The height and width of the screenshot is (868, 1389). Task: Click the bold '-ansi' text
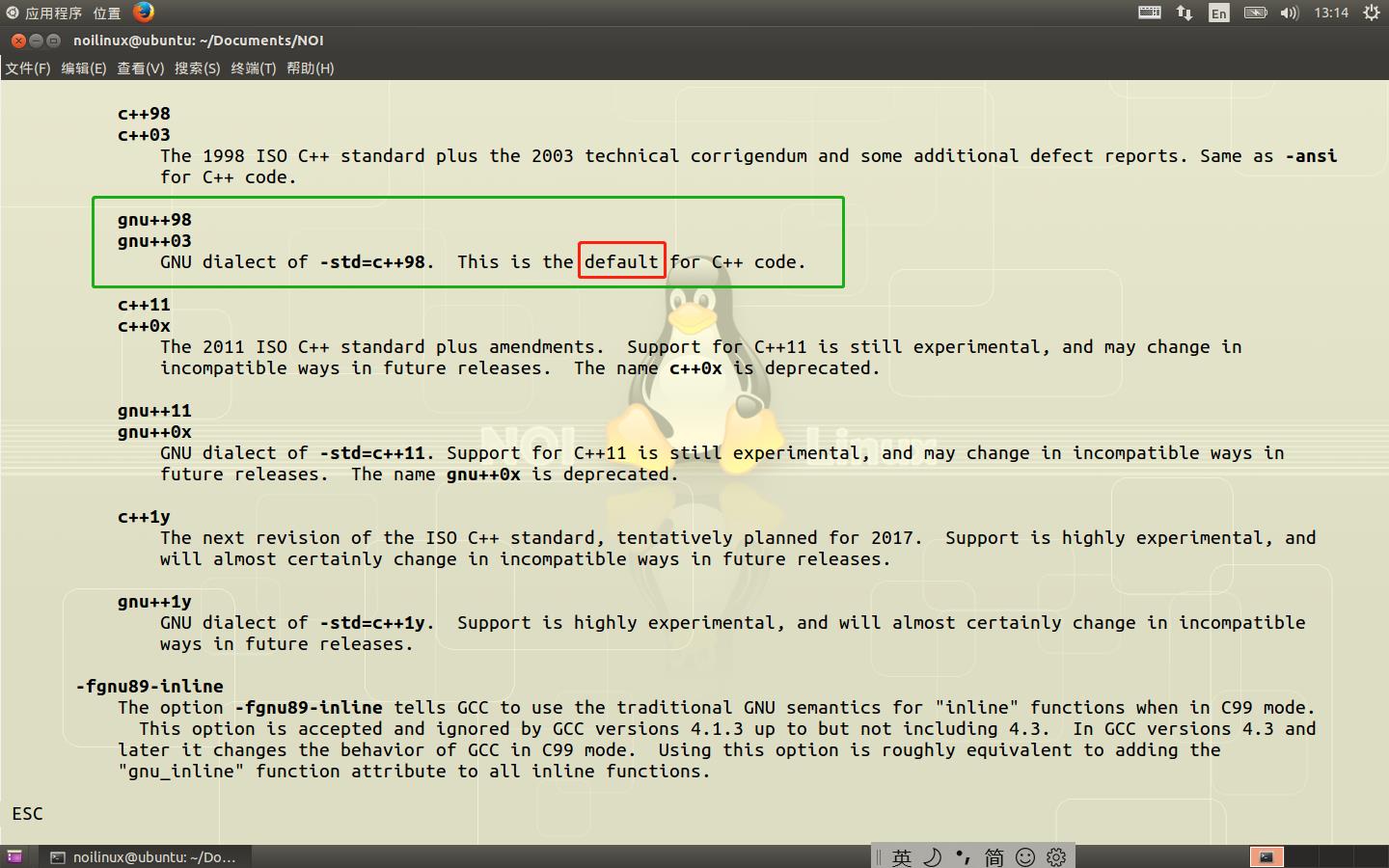(x=1311, y=156)
